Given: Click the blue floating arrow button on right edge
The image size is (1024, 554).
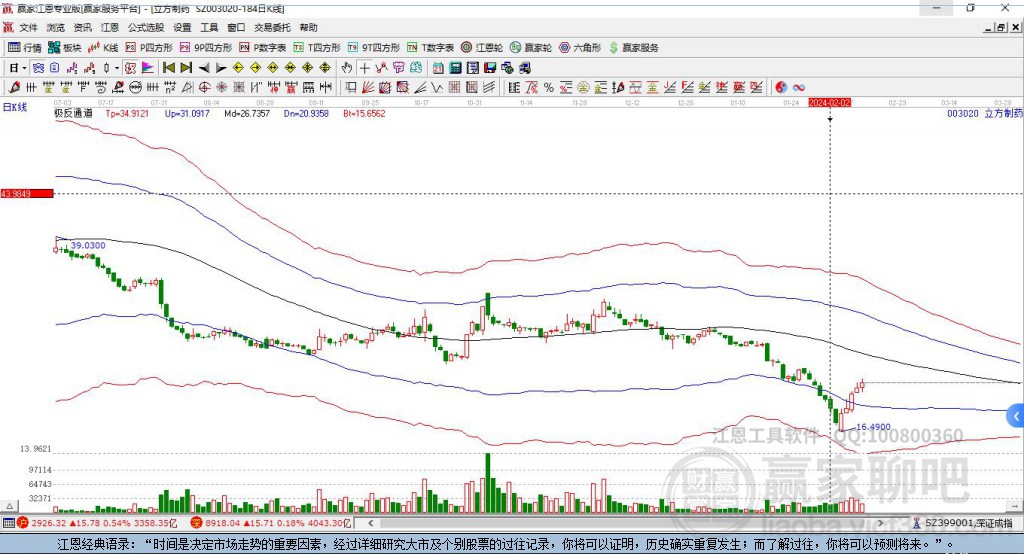Looking at the screenshot, I should pyautogui.click(x=1015, y=415).
